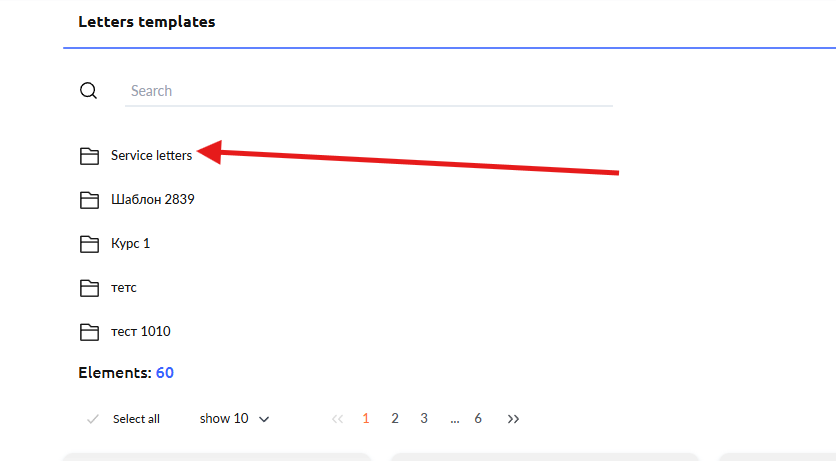The image size is (836, 461).
Task: Select page 1 in pagination
Action: 366,419
